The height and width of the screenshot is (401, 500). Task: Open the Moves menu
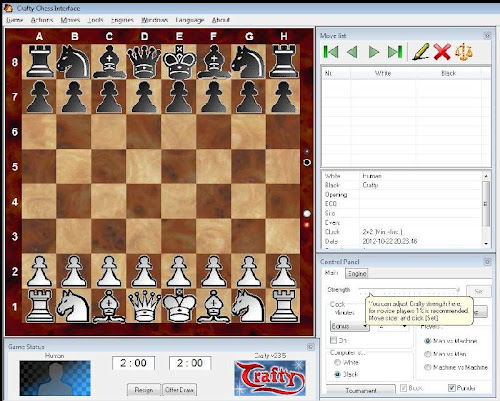point(70,20)
